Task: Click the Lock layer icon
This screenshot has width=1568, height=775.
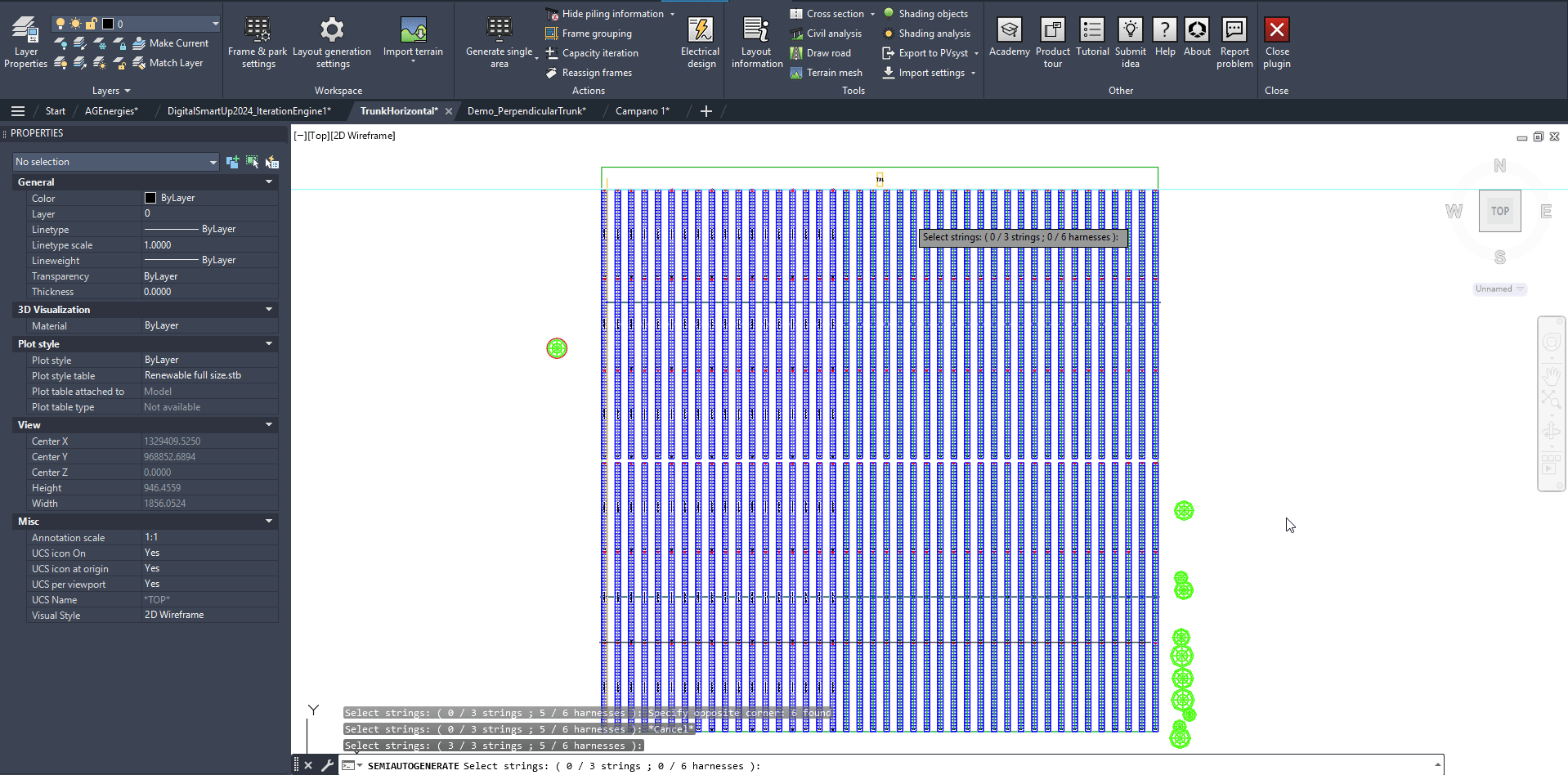Action: 119,43
